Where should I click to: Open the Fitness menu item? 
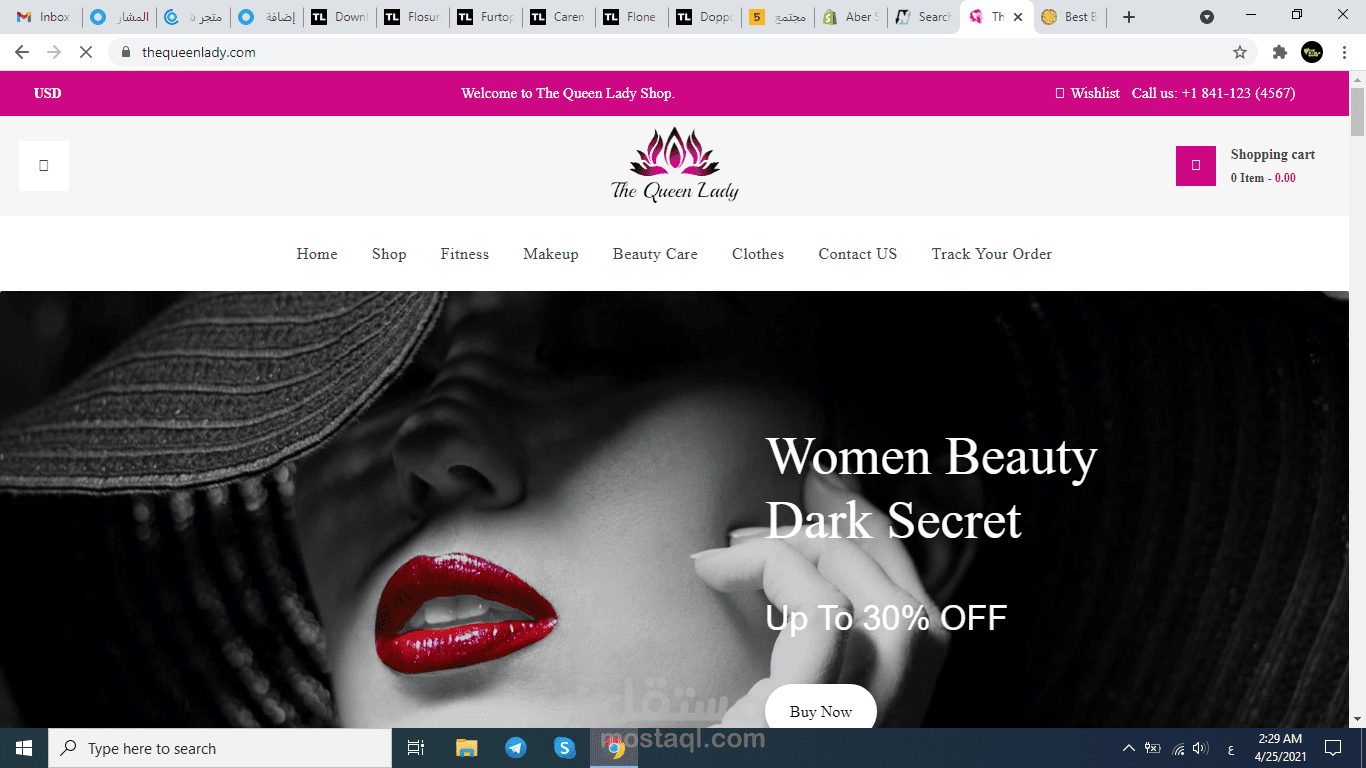(x=465, y=254)
